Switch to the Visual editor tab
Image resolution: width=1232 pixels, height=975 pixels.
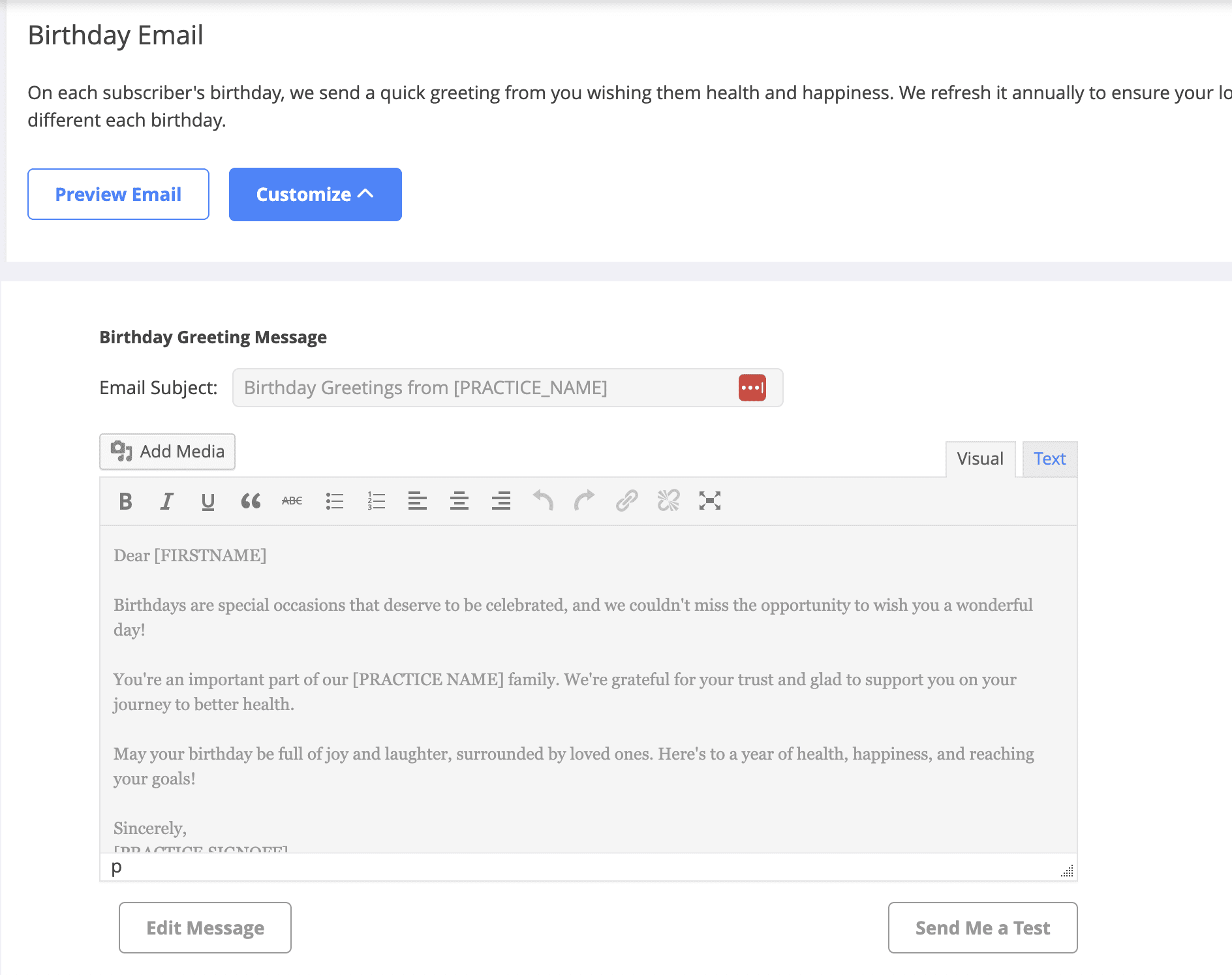pos(980,459)
